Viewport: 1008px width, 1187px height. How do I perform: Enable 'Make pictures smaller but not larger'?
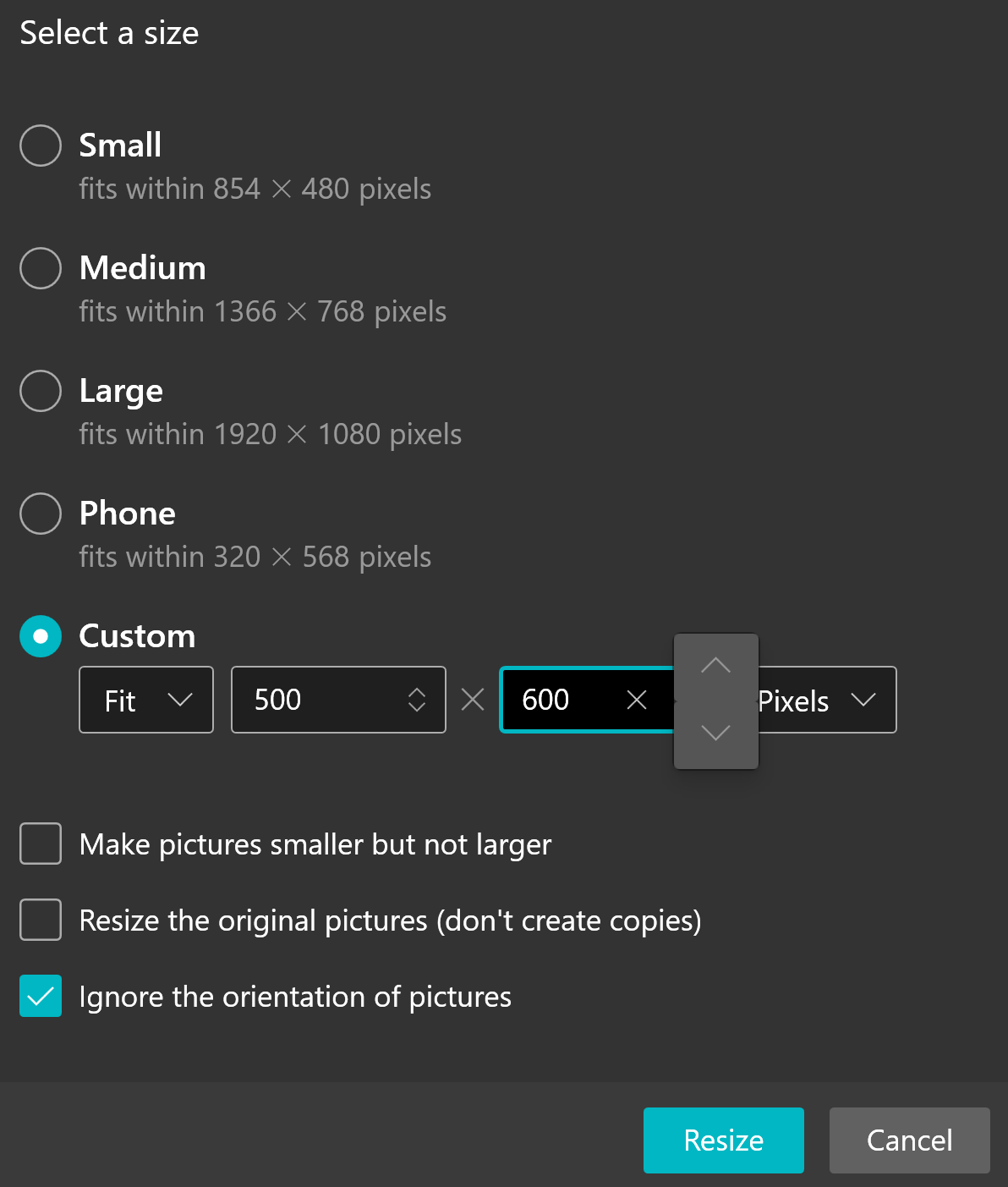40,844
